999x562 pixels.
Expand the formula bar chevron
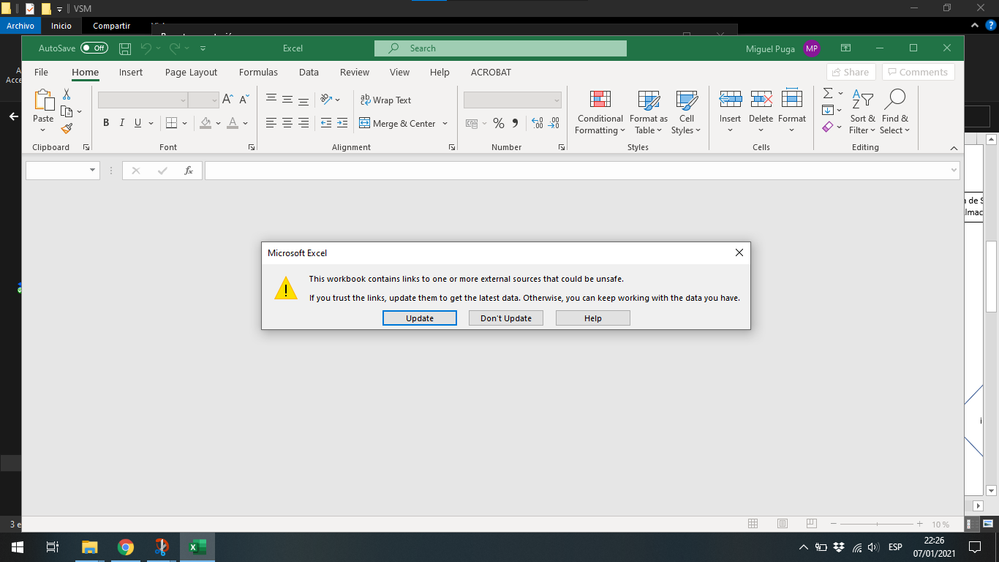pos(953,170)
